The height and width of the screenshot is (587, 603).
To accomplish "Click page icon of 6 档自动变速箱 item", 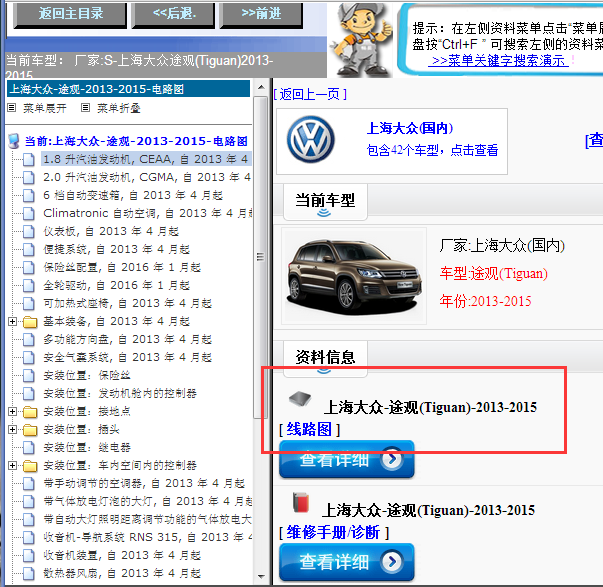I will tap(29, 196).
